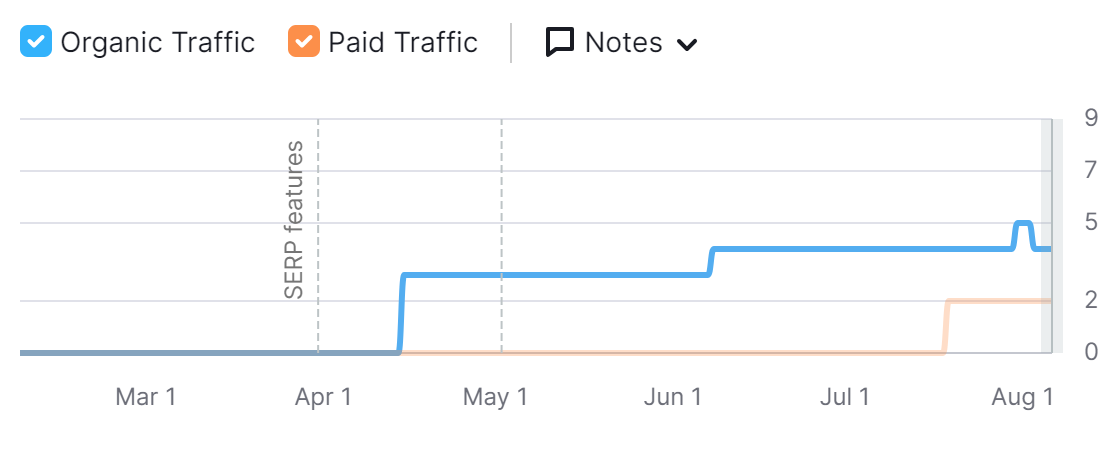Expand the Notes dropdown chevron
The width and height of the screenshot is (1102, 452).
[687, 44]
